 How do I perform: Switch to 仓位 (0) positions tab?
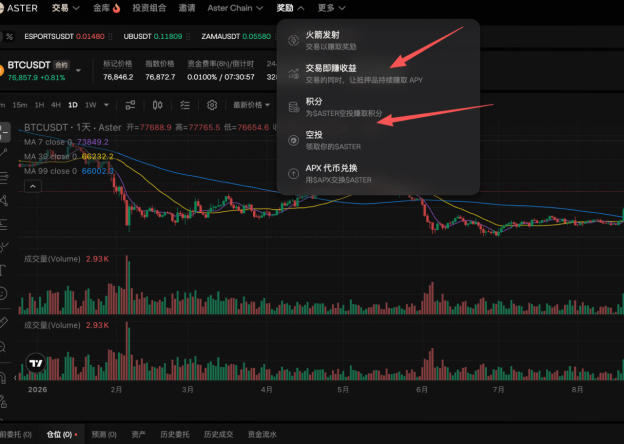62,434
